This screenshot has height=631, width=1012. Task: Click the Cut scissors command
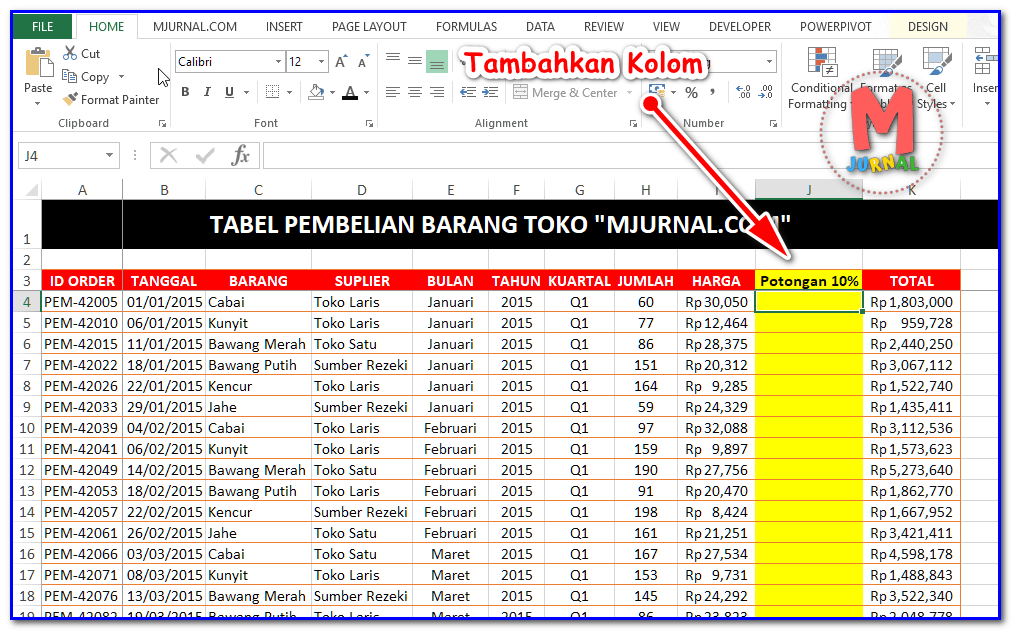(81, 54)
